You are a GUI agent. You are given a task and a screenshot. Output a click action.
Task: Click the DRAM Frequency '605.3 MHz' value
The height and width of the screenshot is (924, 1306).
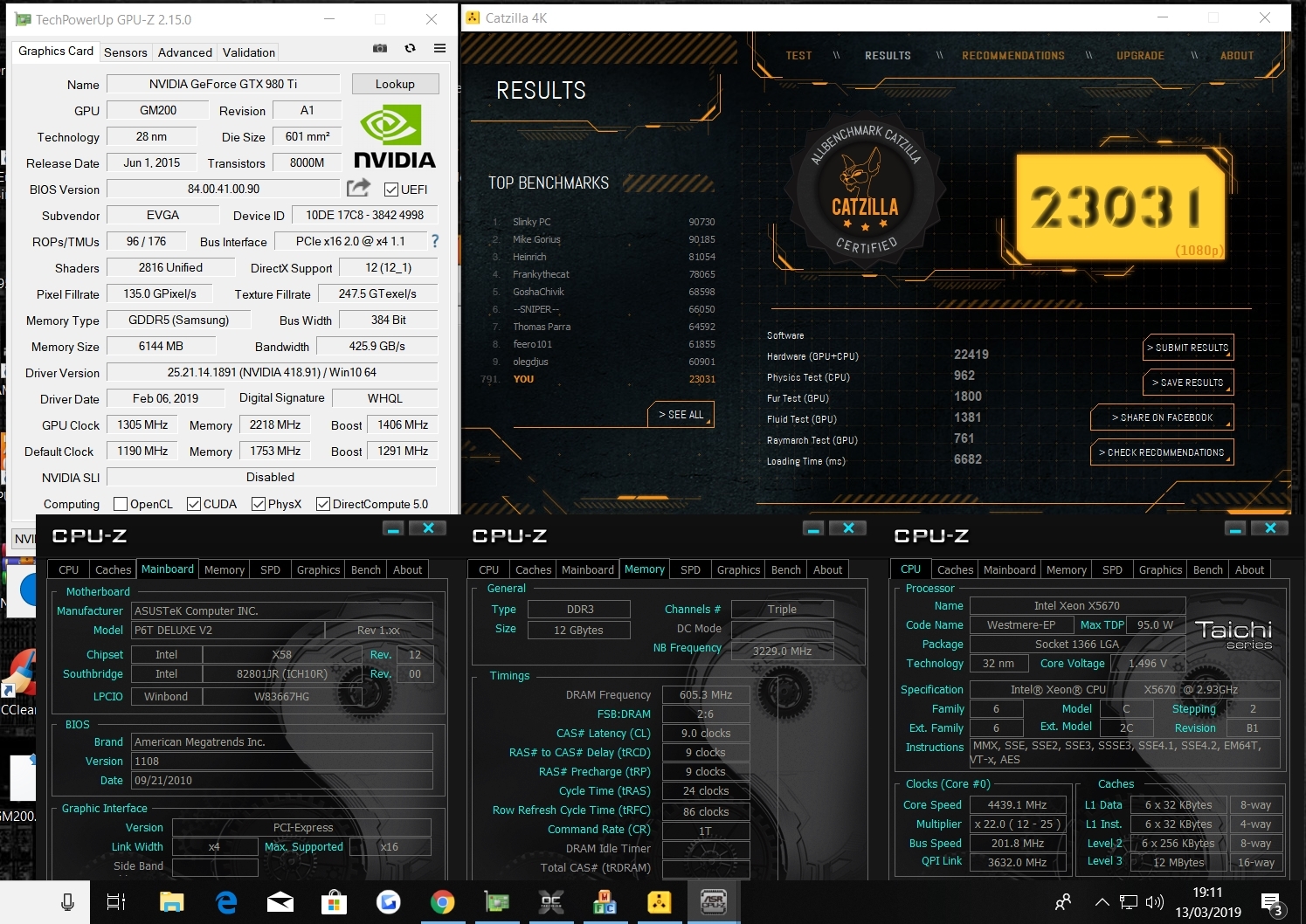pyautogui.click(x=705, y=694)
